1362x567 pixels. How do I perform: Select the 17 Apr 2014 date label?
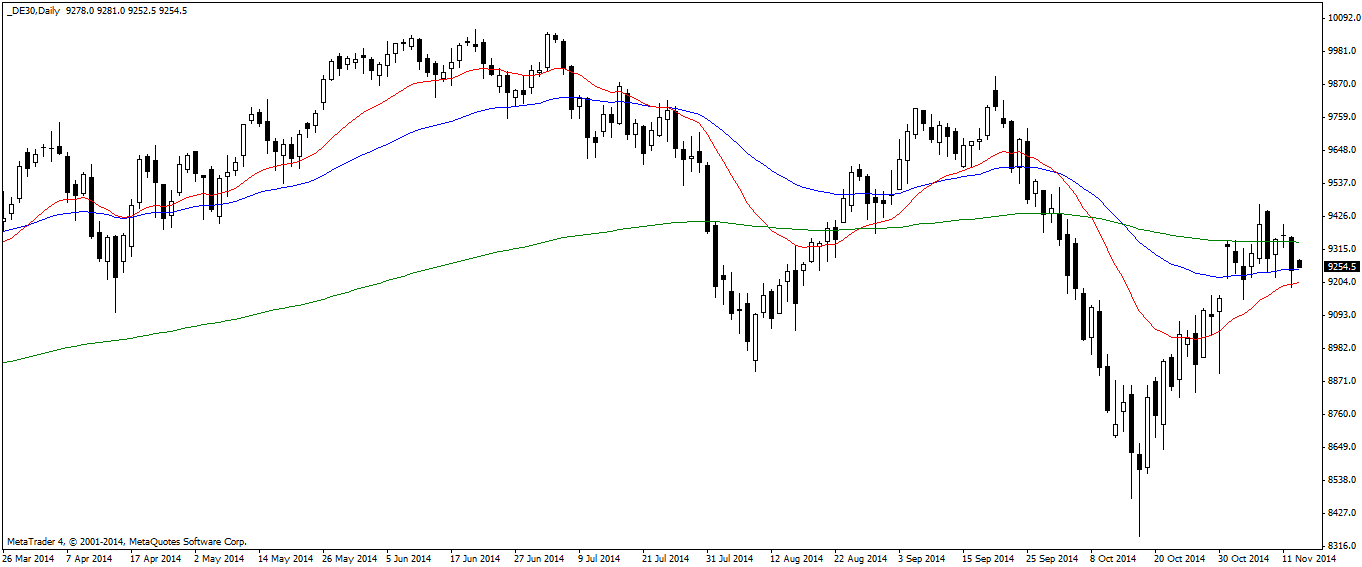coord(156,558)
